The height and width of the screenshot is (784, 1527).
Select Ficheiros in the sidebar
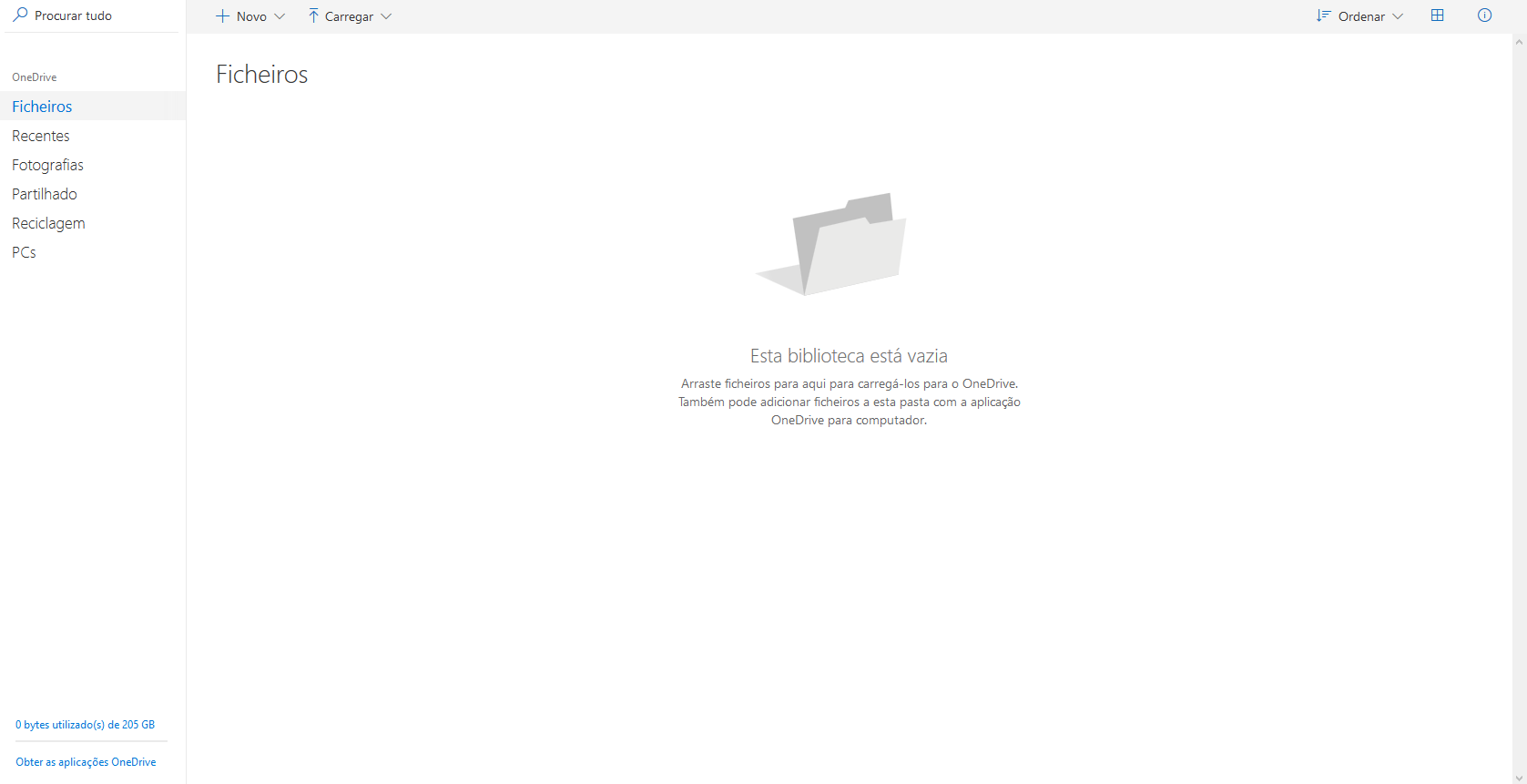coord(93,107)
